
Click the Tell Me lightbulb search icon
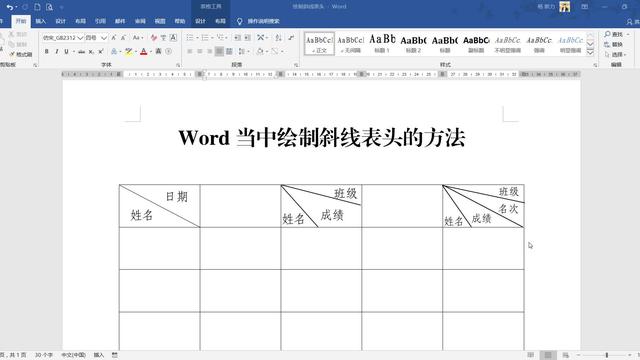(240, 21)
